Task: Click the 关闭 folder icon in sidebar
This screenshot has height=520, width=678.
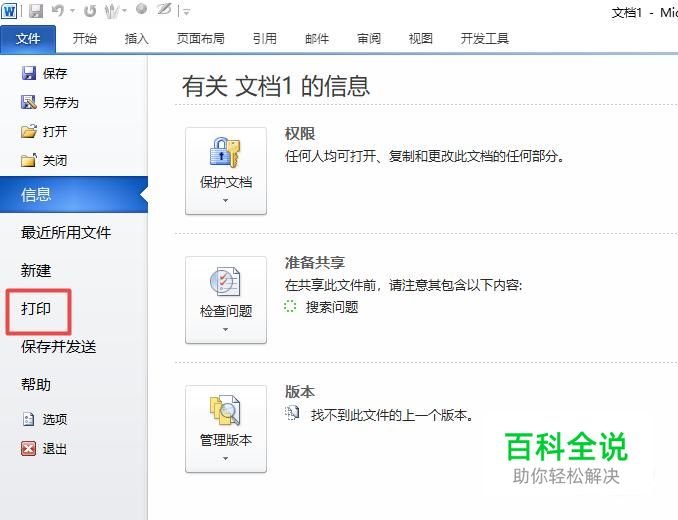Action: point(29,160)
